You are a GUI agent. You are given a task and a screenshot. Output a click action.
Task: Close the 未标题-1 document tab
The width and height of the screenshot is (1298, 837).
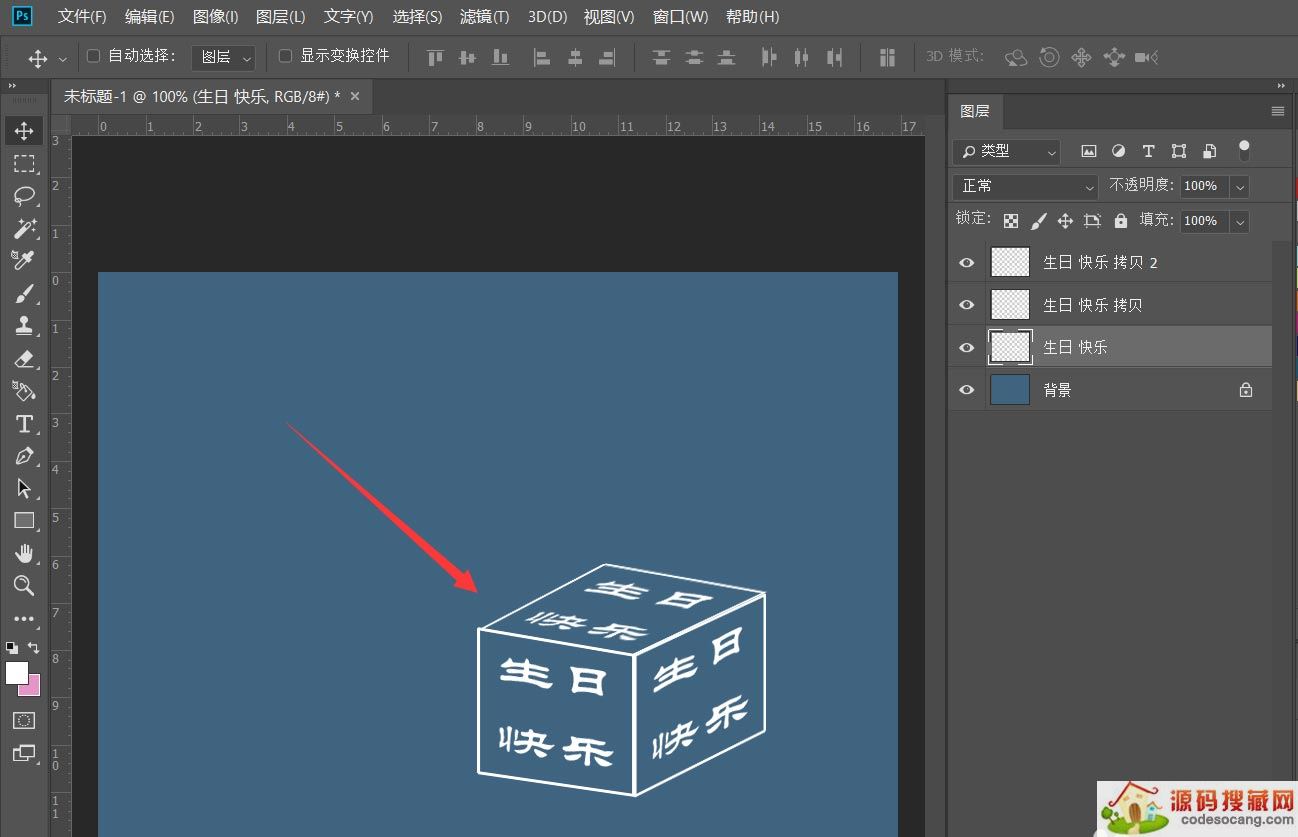click(354, 96)
